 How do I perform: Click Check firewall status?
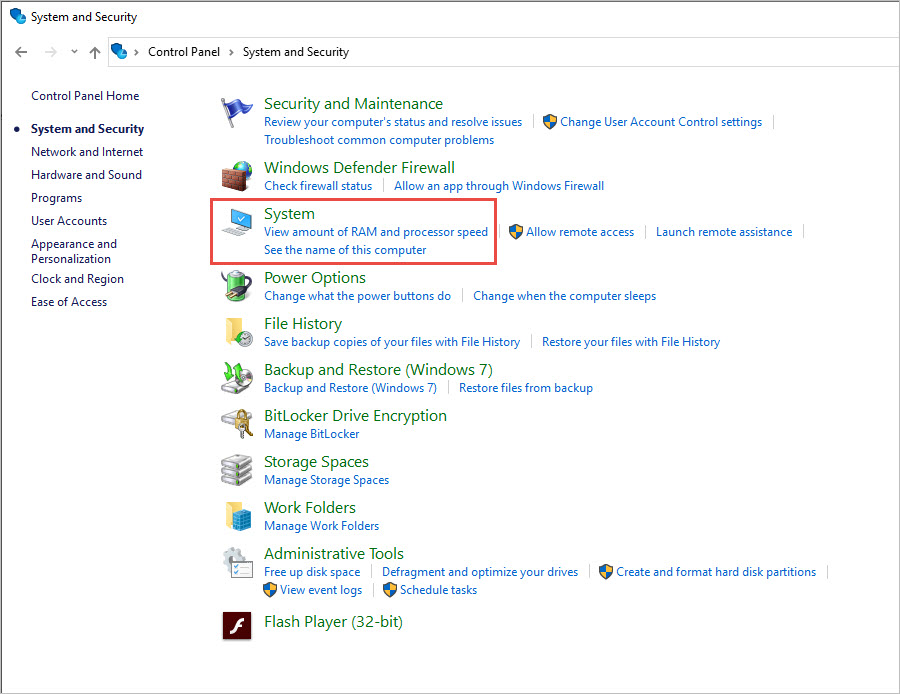pos(318,186)
